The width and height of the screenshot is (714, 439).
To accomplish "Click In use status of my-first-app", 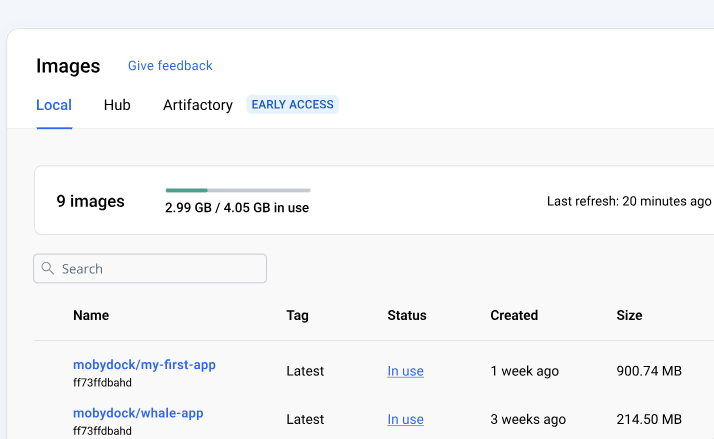I will coord(405,371).
